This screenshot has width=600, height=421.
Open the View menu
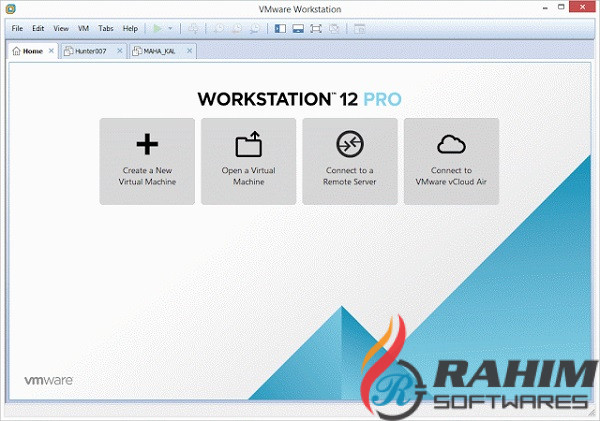[61, 28]
